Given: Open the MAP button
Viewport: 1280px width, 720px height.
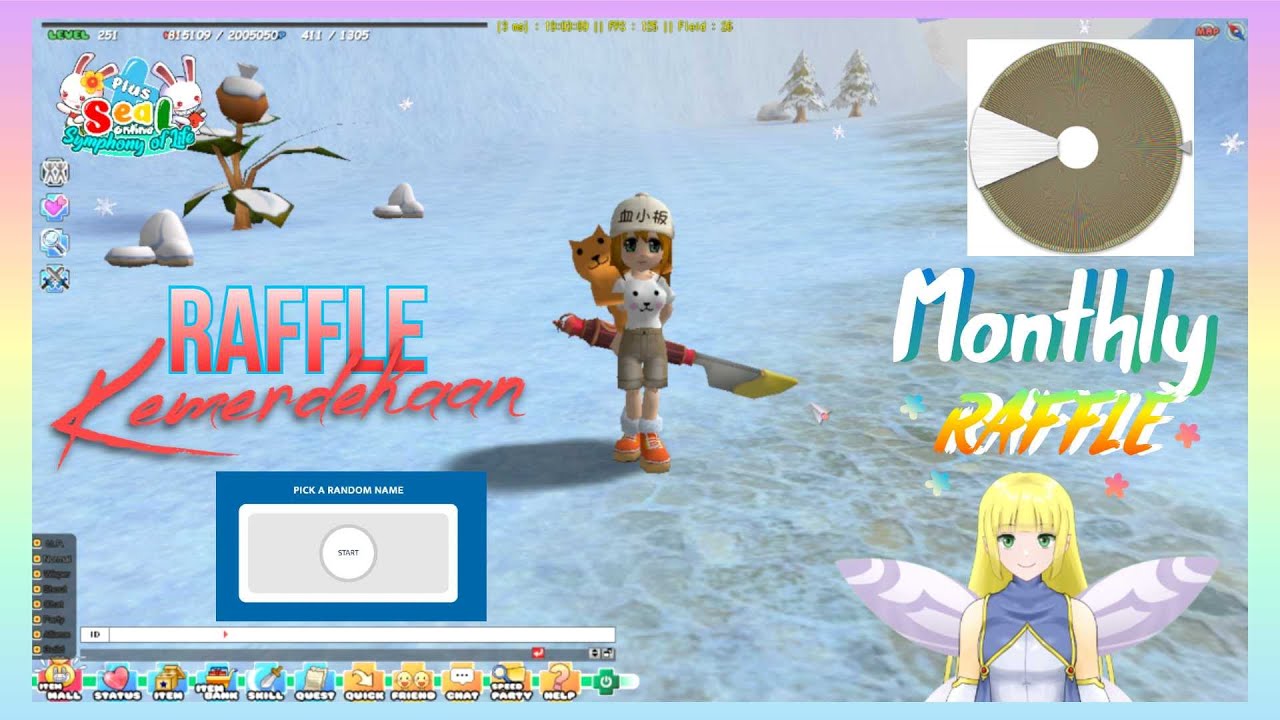Looking at the screenshot, I should pyautogui.click(x=1207, y=32).
